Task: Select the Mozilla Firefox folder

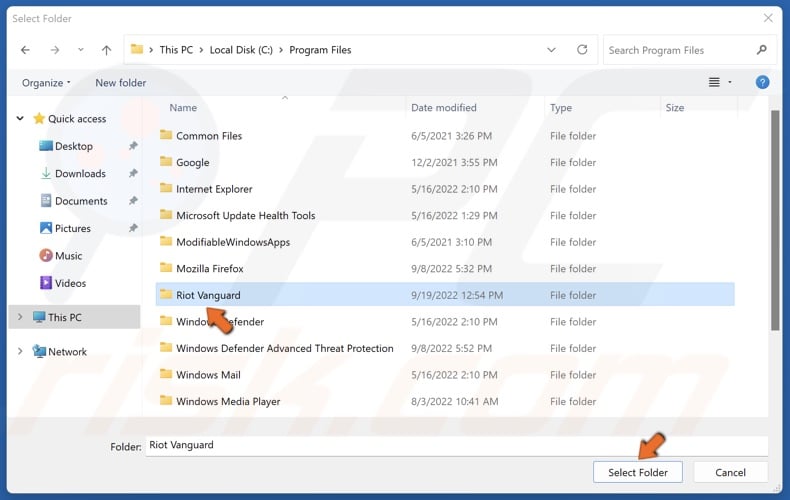Action: pyautogui.click(x=445, y=269)
